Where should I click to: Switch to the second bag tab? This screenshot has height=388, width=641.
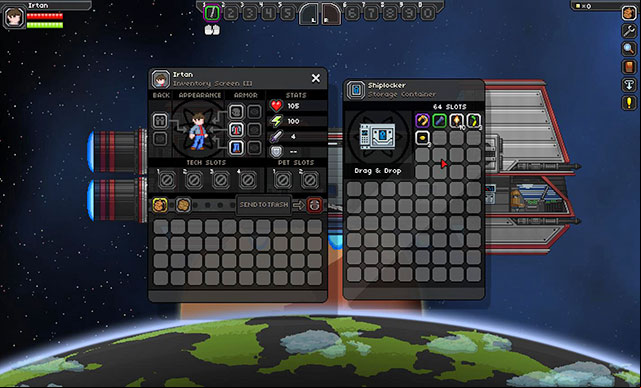point(184,205)
